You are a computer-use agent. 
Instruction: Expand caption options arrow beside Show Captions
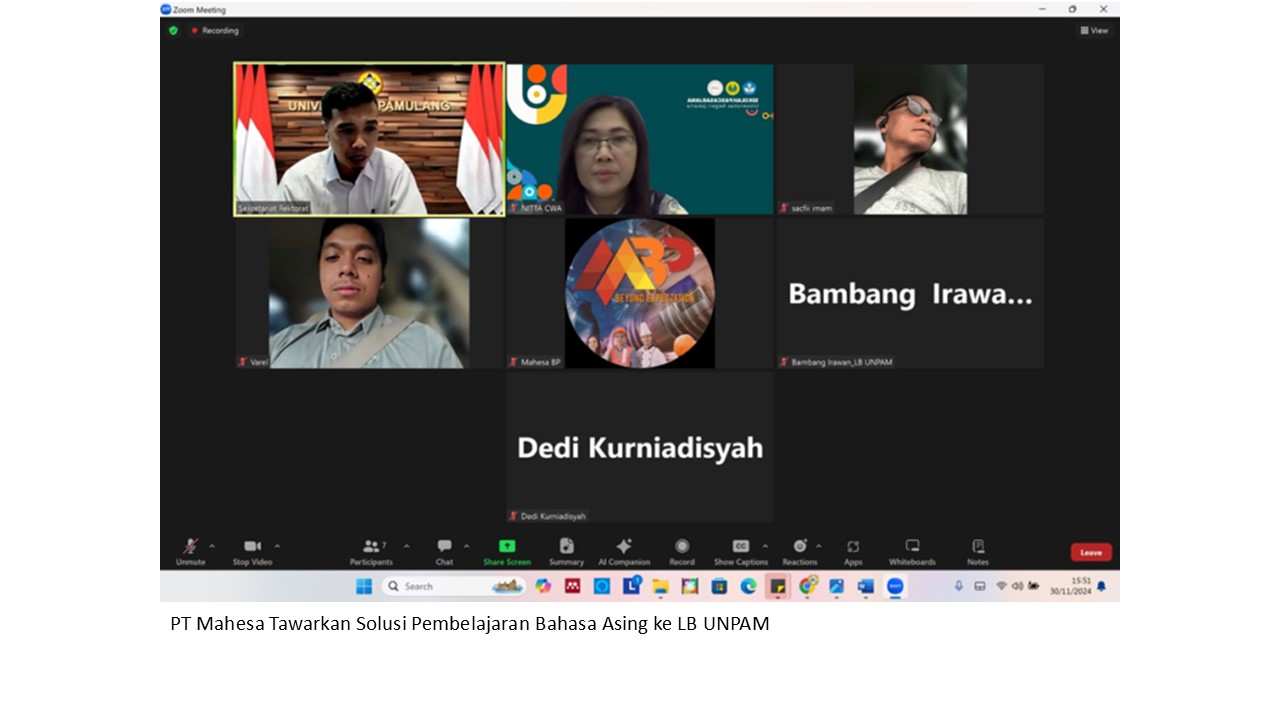pyautogui.click(x=765, y=546)
